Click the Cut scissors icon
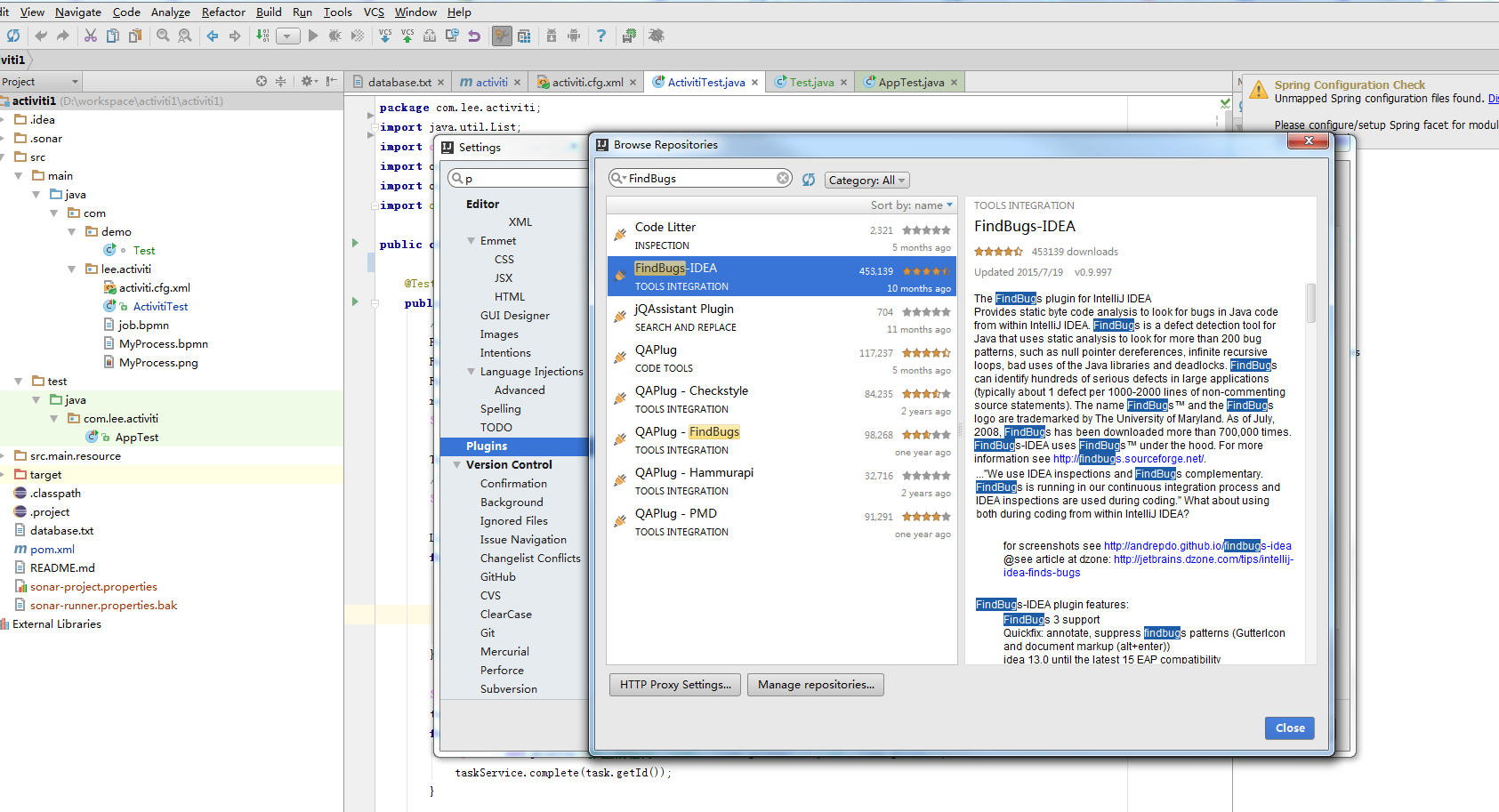The width and height of the screenshot is (1499, 812). [90, 36]
